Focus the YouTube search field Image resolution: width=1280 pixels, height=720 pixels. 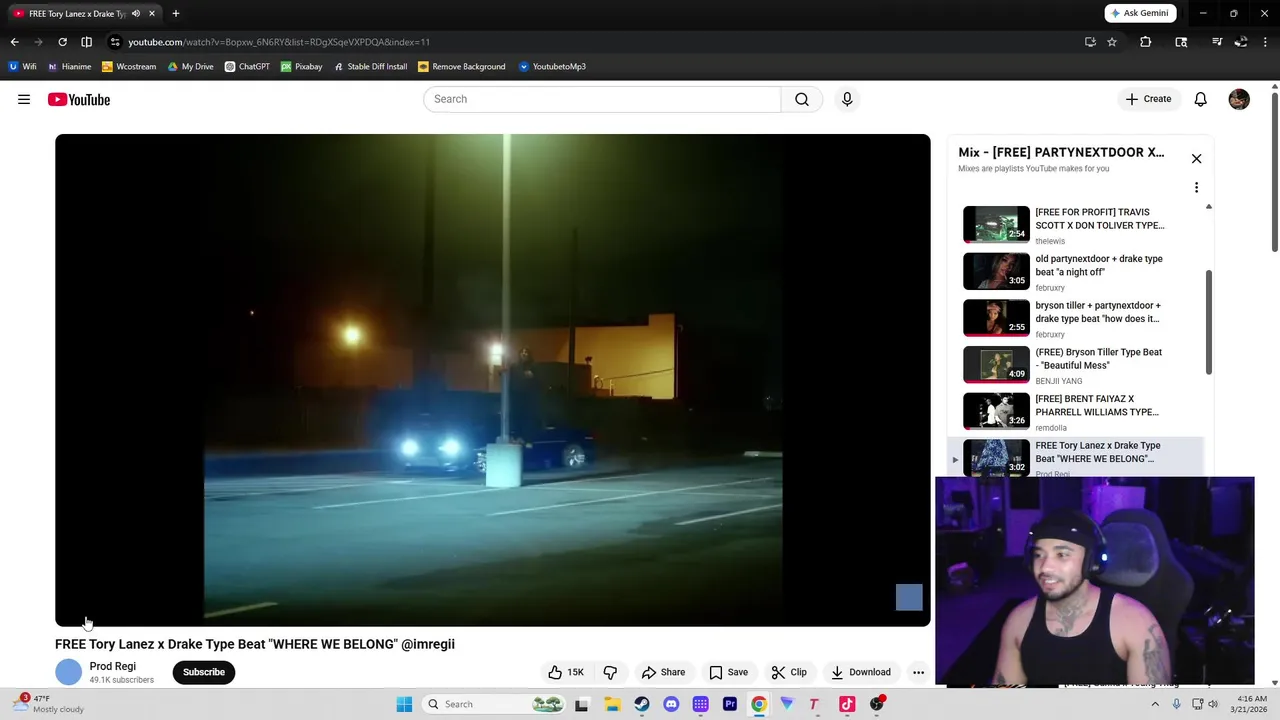[602, 99]
